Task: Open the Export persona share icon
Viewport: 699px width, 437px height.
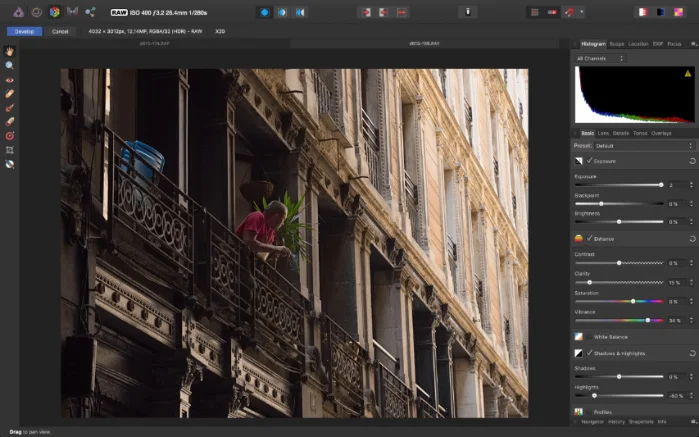Action: (x=90, y=12)
